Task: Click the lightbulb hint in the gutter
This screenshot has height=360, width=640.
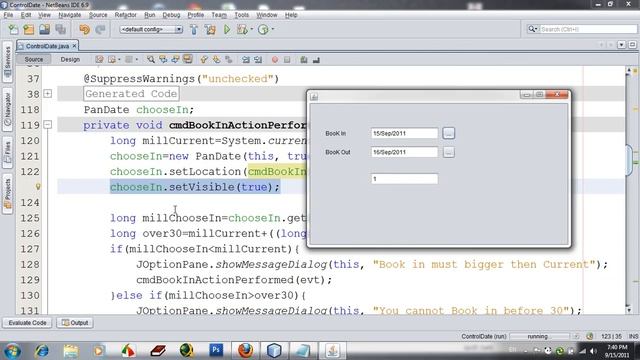Action: (38, 187)
